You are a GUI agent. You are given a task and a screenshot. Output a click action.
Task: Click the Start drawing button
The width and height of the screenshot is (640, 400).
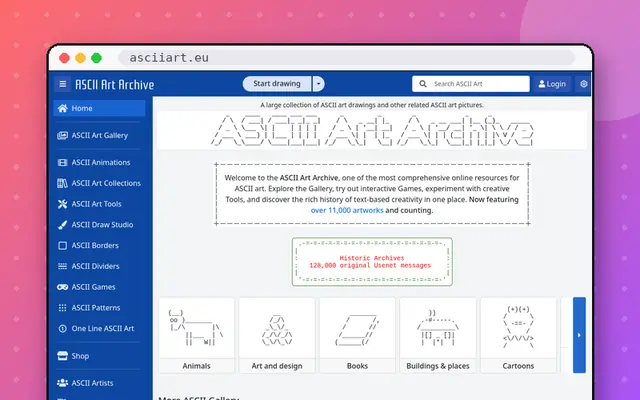pyautogui.click(x=277, y=84)
